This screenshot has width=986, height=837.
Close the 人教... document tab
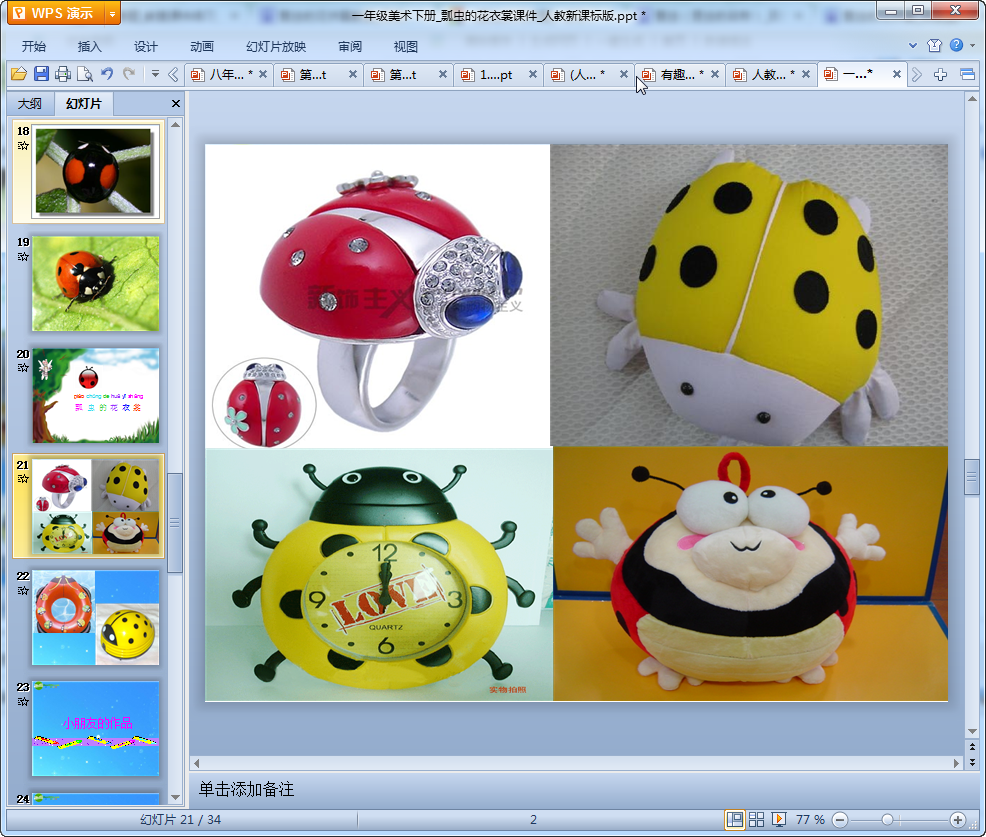point(806,74)
